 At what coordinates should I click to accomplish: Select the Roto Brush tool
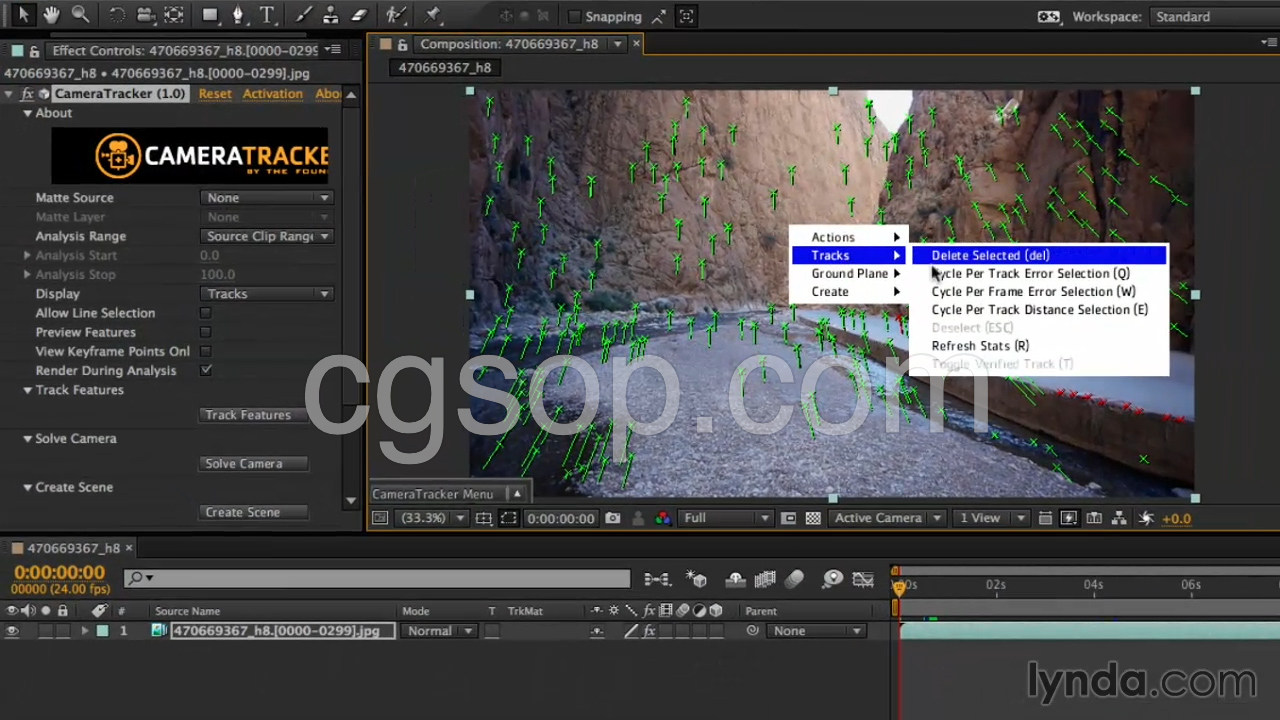click(397, 16)
